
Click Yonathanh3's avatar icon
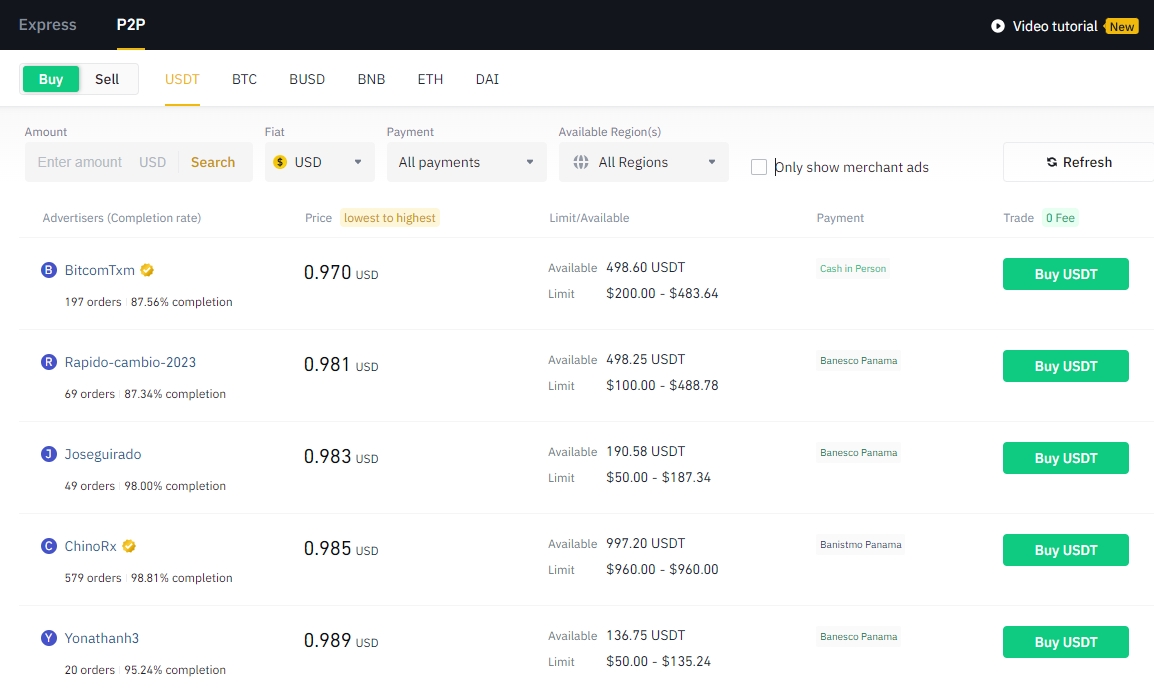pos(48,638)
